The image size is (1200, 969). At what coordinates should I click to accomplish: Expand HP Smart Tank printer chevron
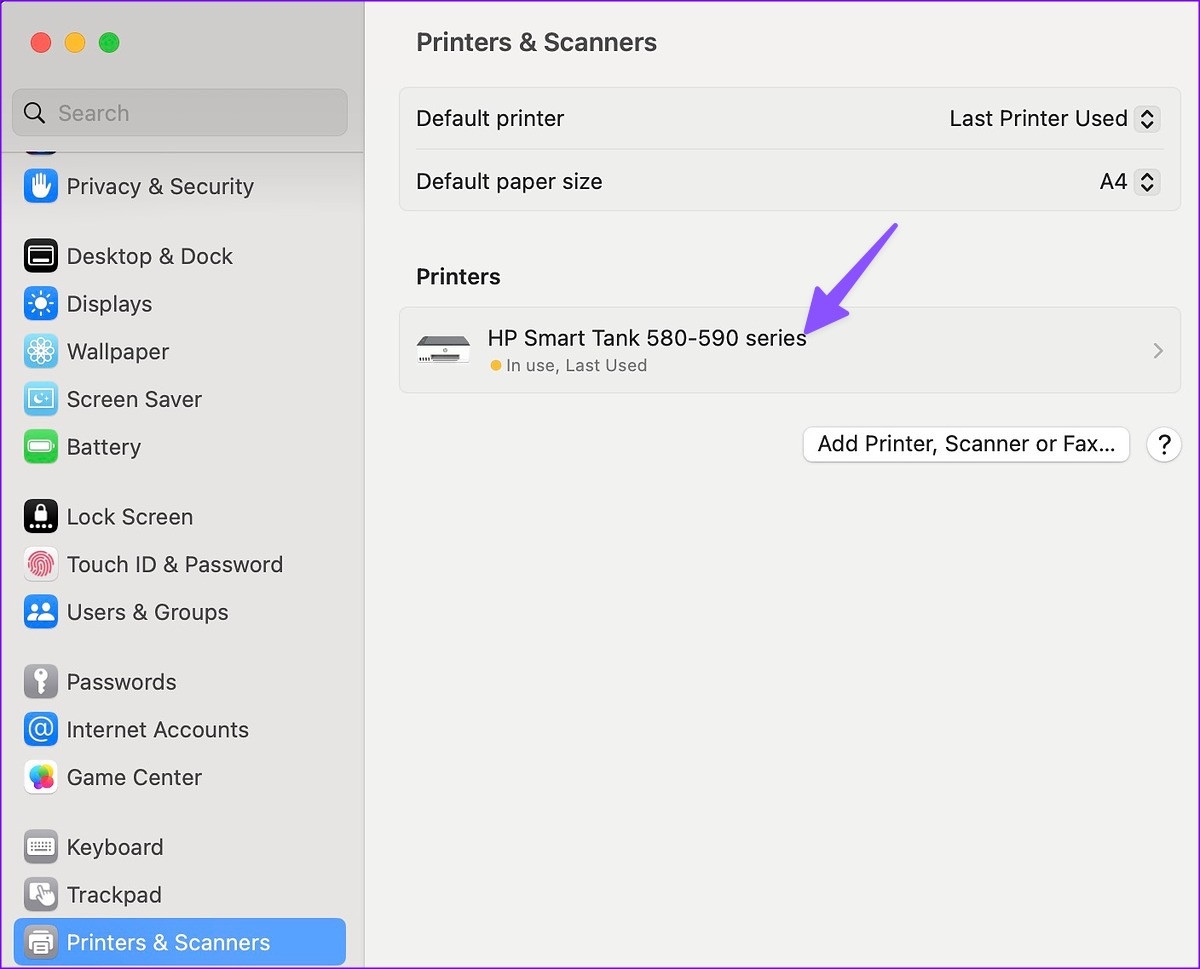pyautogui.click(x=1158, y=350)
